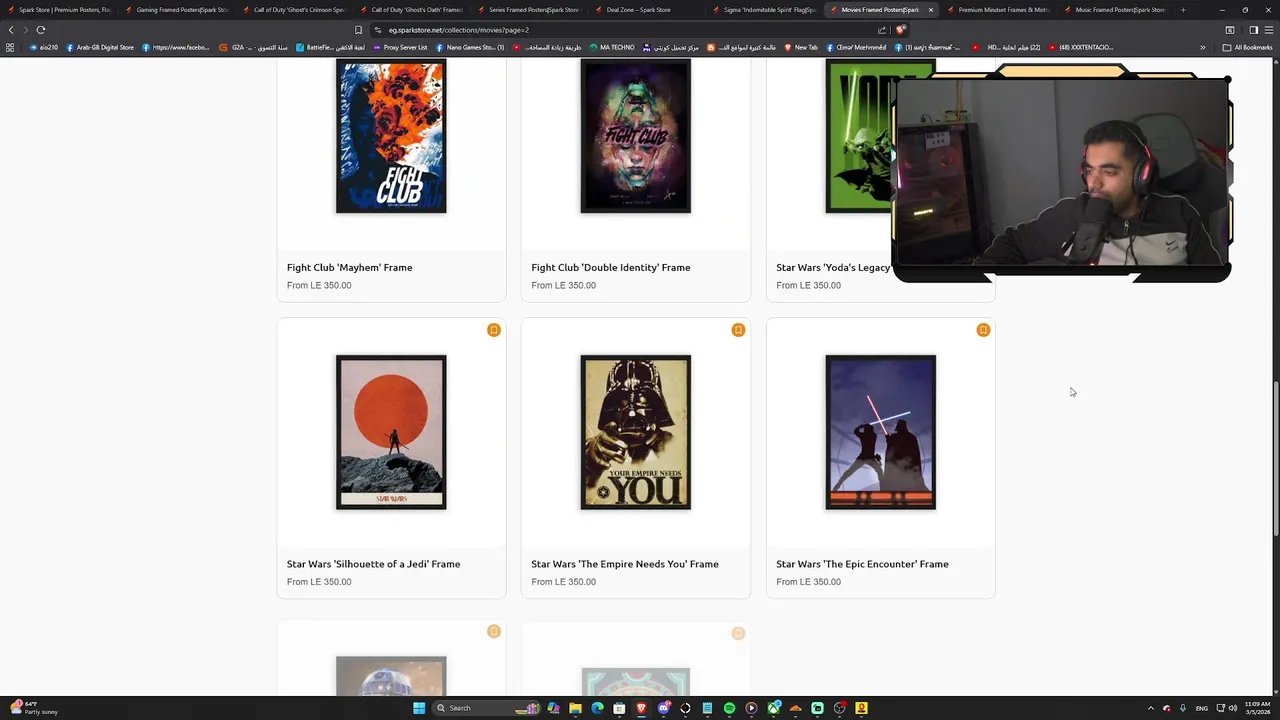Open OBS Studio from the taskbar
Image resolution: width=1280 pixels, height=720 pixels.
pos(839,708)
